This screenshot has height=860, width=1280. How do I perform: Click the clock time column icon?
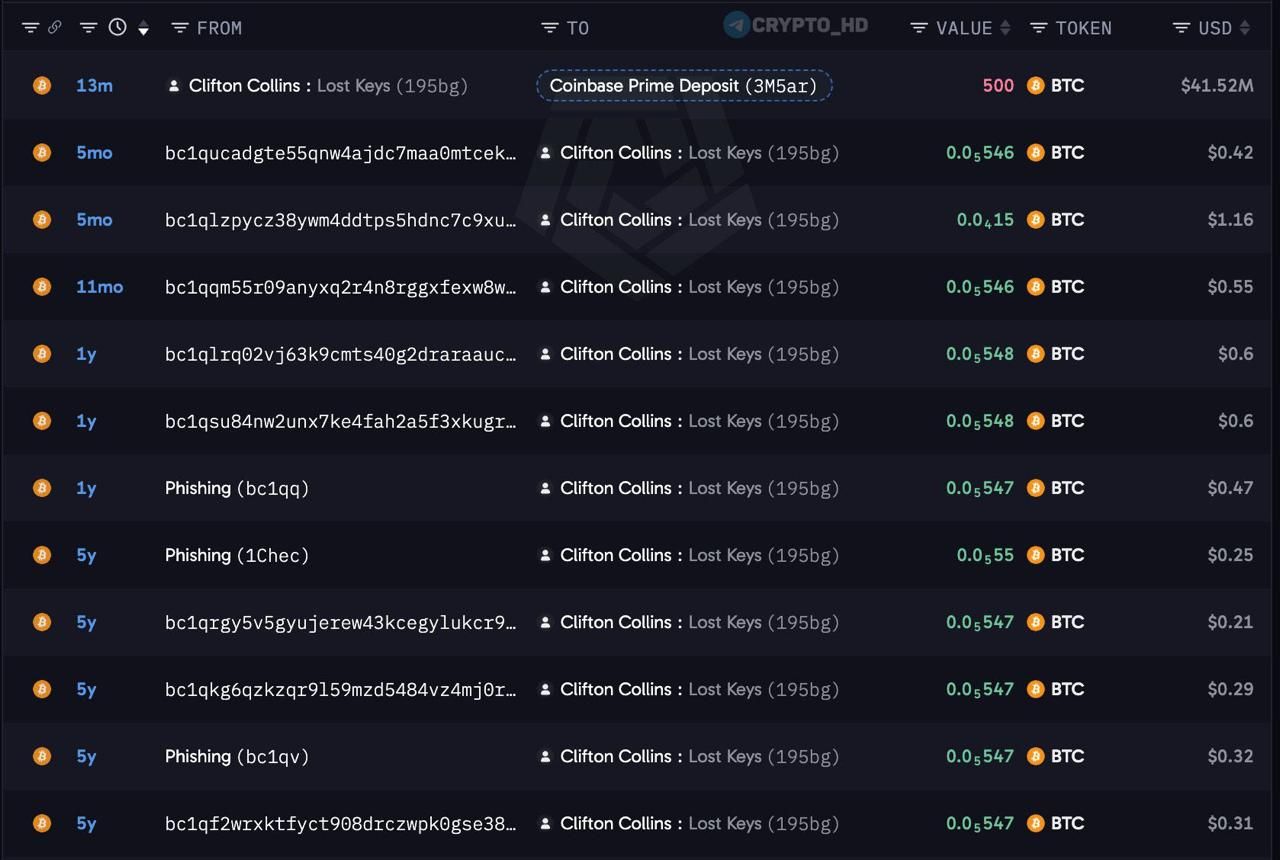117,27
